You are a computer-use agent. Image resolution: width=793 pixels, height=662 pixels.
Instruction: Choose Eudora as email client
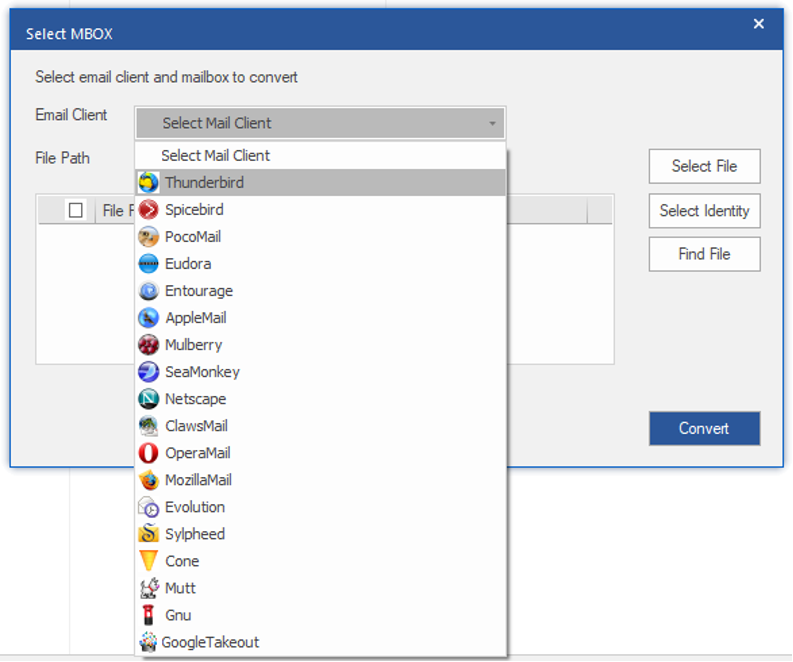coord(320,263)
